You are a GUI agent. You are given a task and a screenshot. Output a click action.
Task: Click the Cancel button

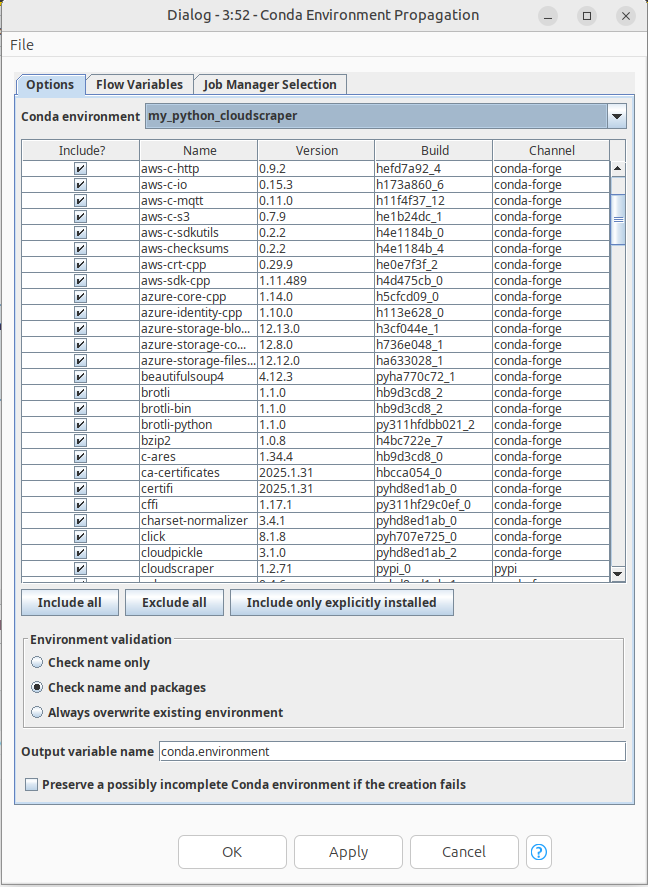(x=464, y=851)
